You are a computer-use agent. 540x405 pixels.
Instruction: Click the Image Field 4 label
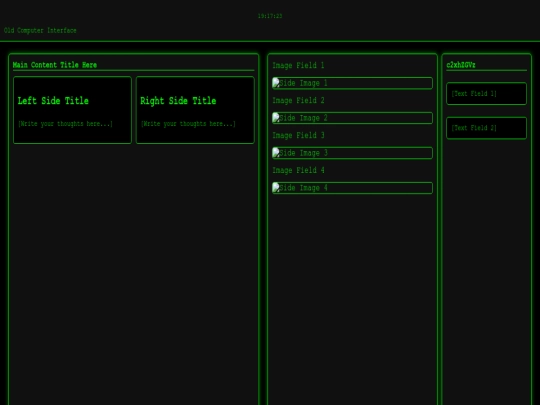point(298,170)
